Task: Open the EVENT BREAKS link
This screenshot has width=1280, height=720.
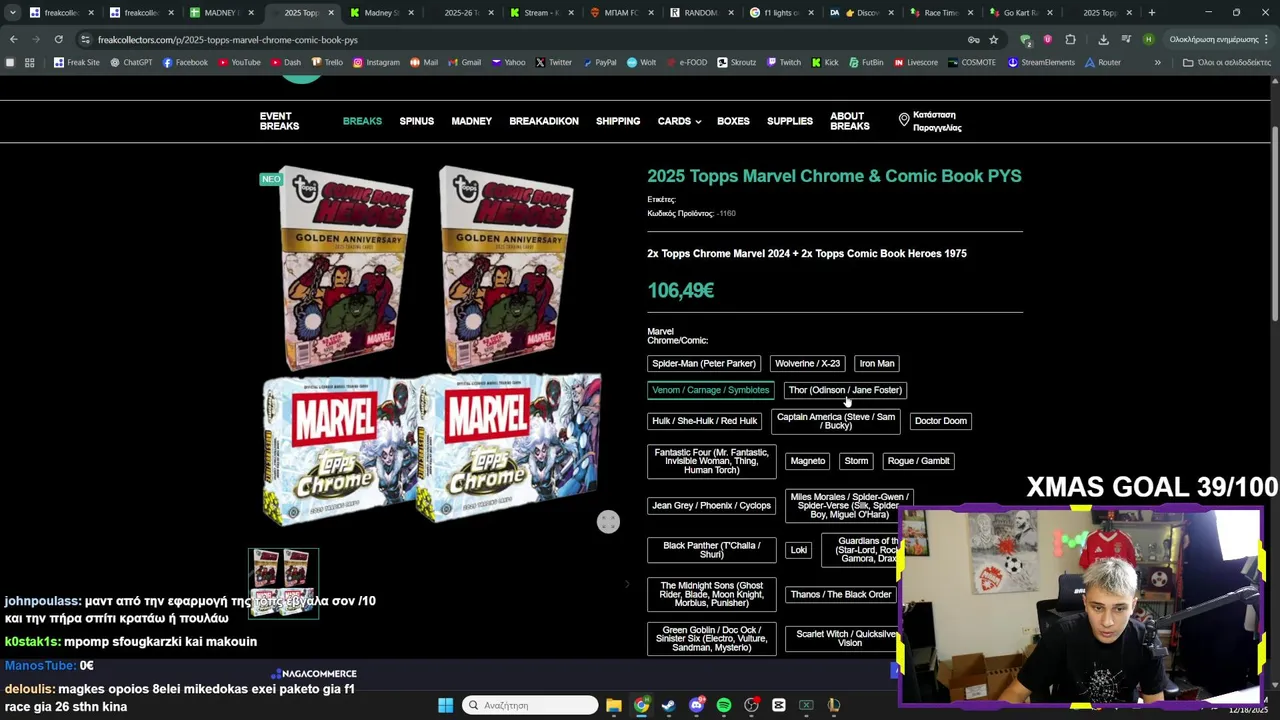Action: [279, 121]
